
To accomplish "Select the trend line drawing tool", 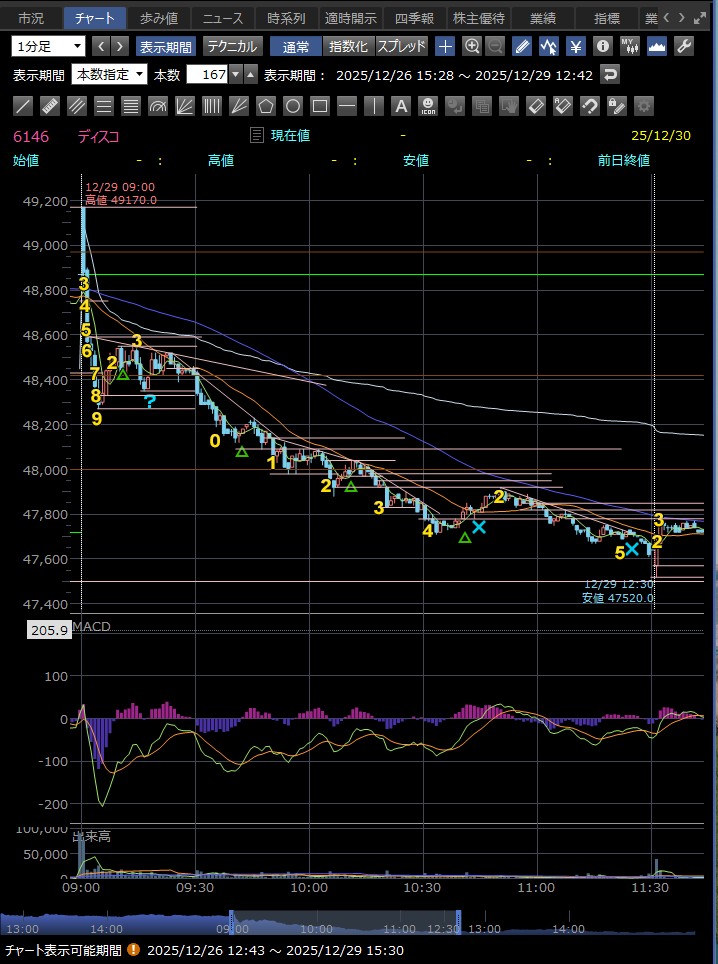I will (23, 105).
